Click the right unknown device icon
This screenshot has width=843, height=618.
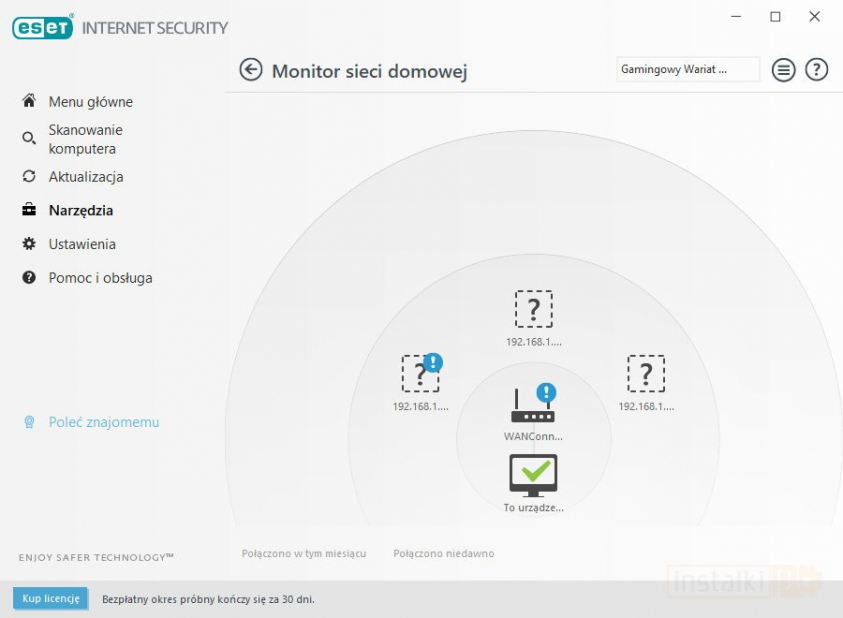click(646, 374)
